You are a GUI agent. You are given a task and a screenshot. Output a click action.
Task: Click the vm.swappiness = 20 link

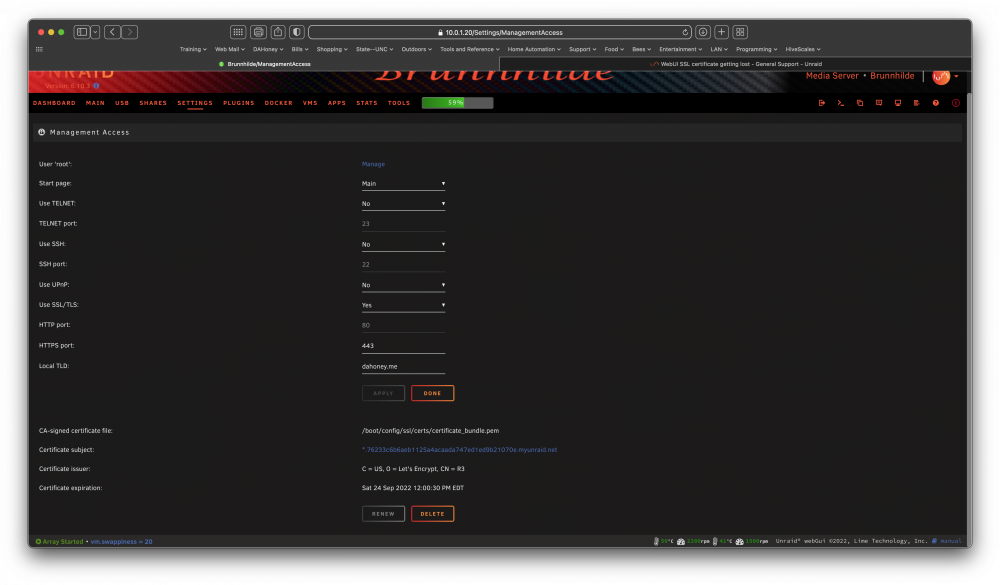point(121,542)
